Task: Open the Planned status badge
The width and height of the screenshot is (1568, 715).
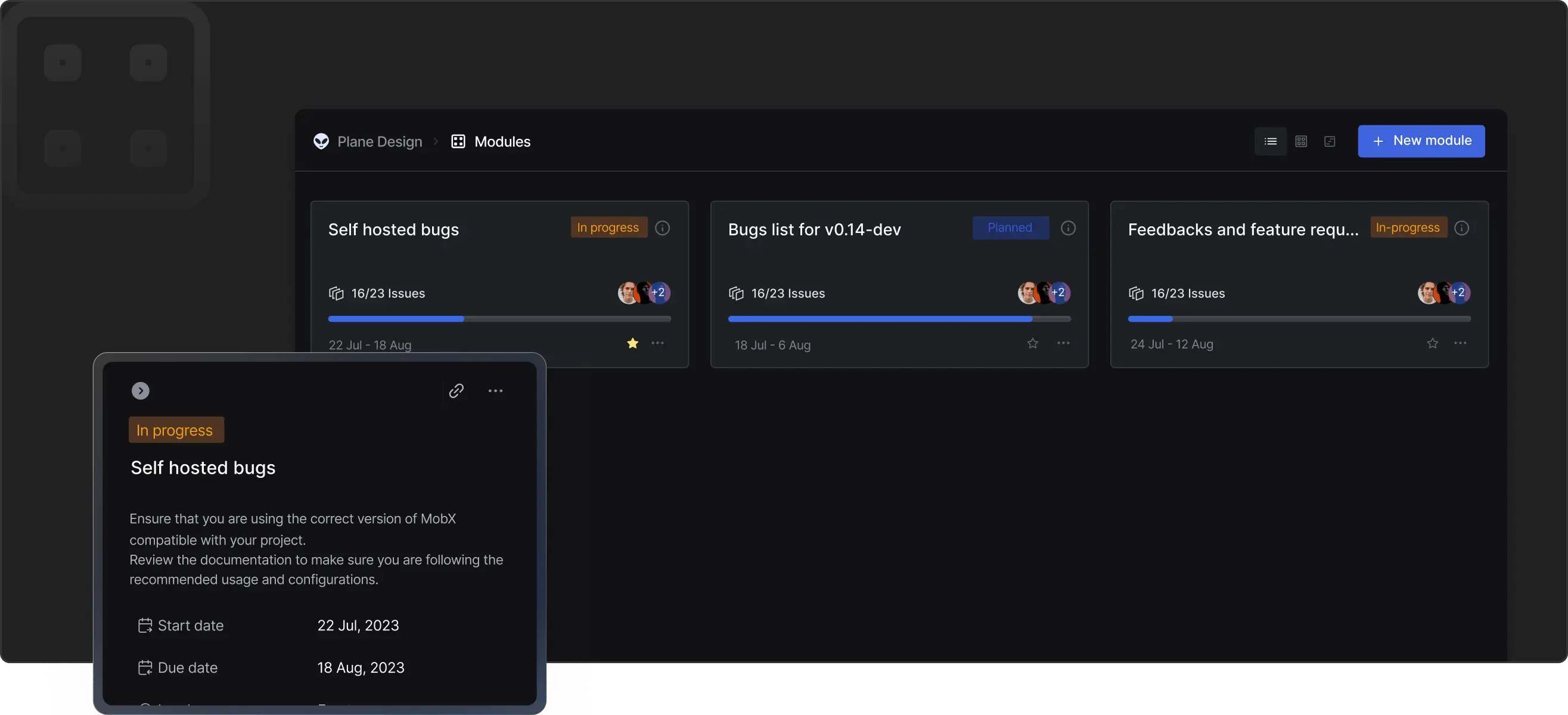Action: coord(1010,228)
